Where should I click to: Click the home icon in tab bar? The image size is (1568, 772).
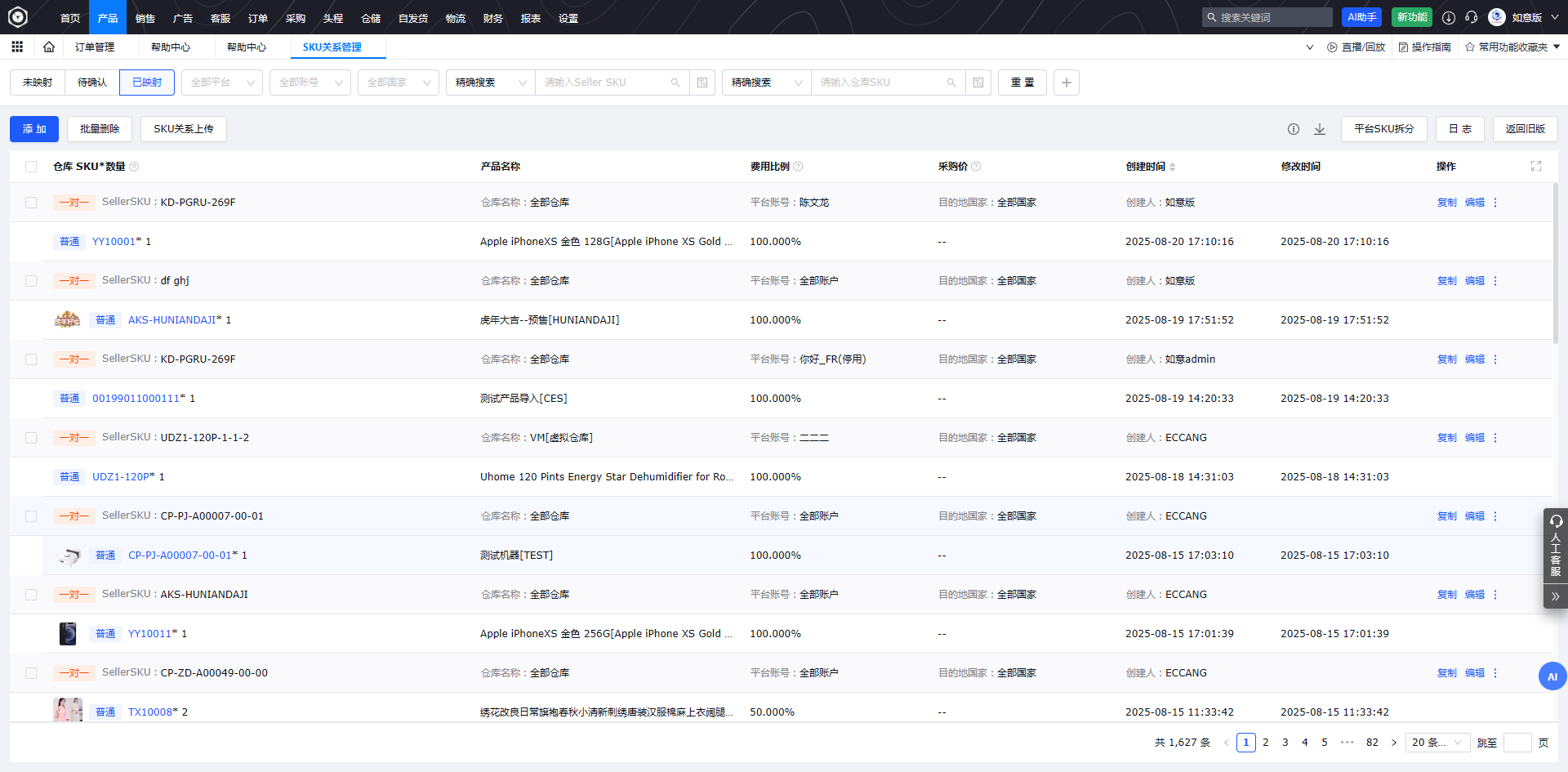pyautogui.click(x=49, y=47)
